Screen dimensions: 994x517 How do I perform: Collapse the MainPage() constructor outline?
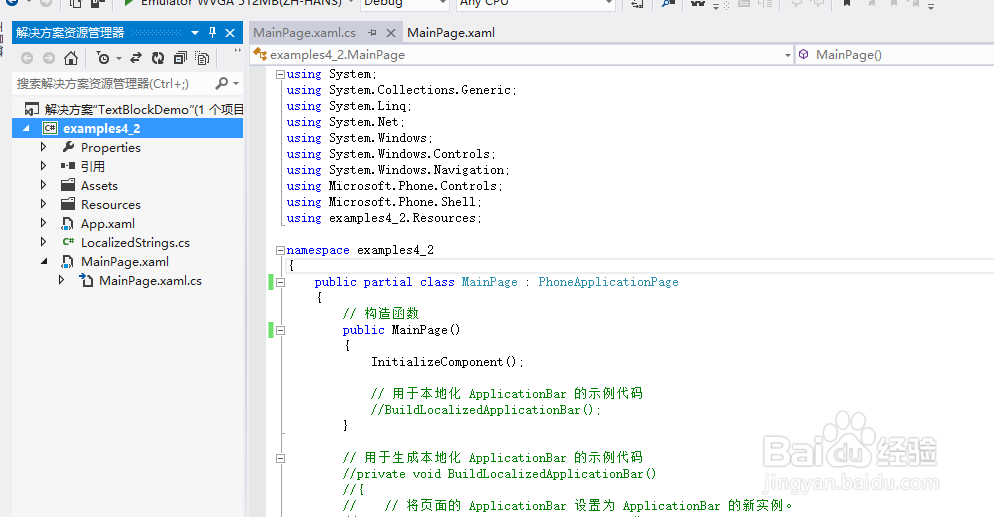(x=280, y=330)
